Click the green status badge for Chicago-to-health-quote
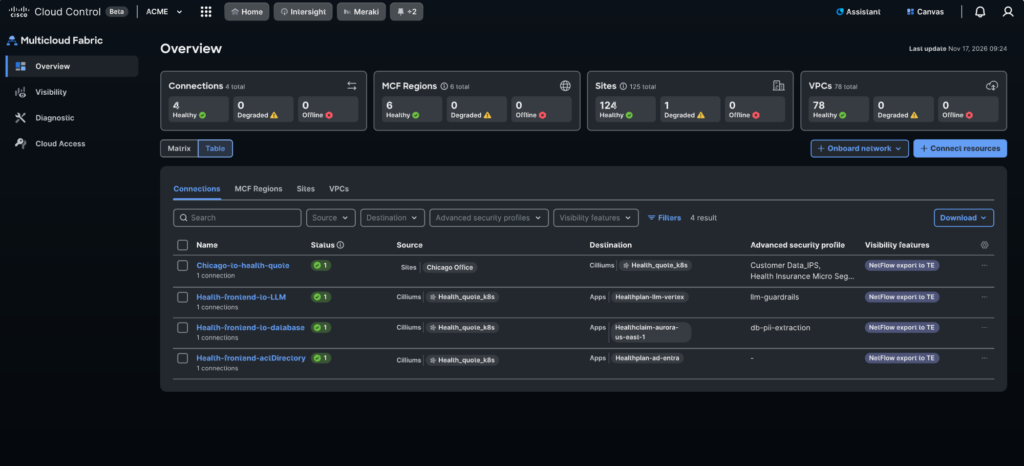1024x466 pixels. tap(321, 266)
